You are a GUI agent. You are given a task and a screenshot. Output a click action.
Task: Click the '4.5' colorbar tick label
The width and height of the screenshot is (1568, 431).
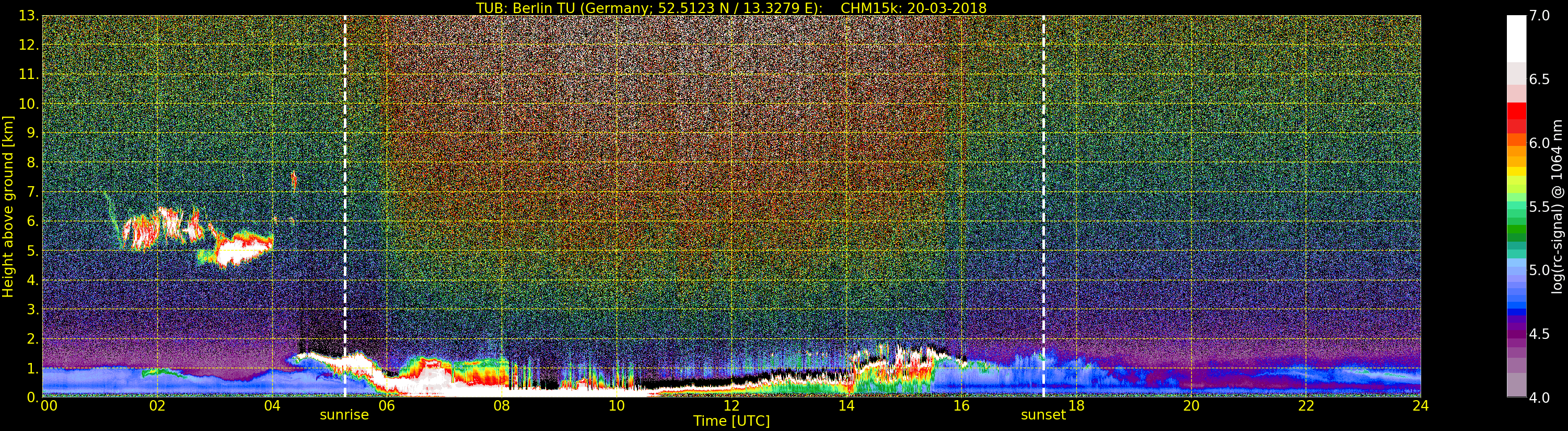click(1539, 334)
